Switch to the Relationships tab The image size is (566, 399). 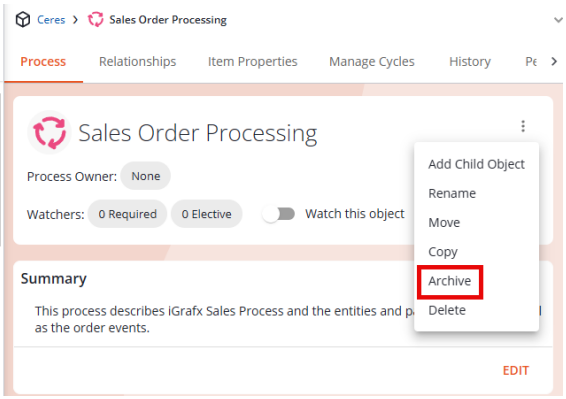click(138, 61)
